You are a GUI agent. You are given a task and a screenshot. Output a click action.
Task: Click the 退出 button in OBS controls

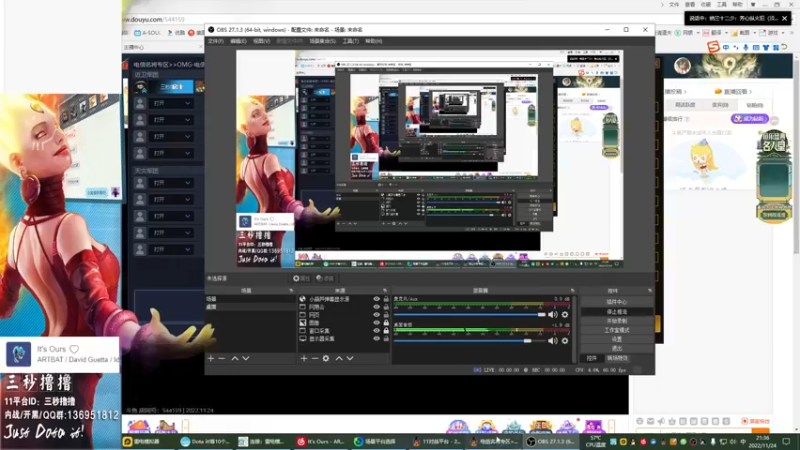click(616, 348)
